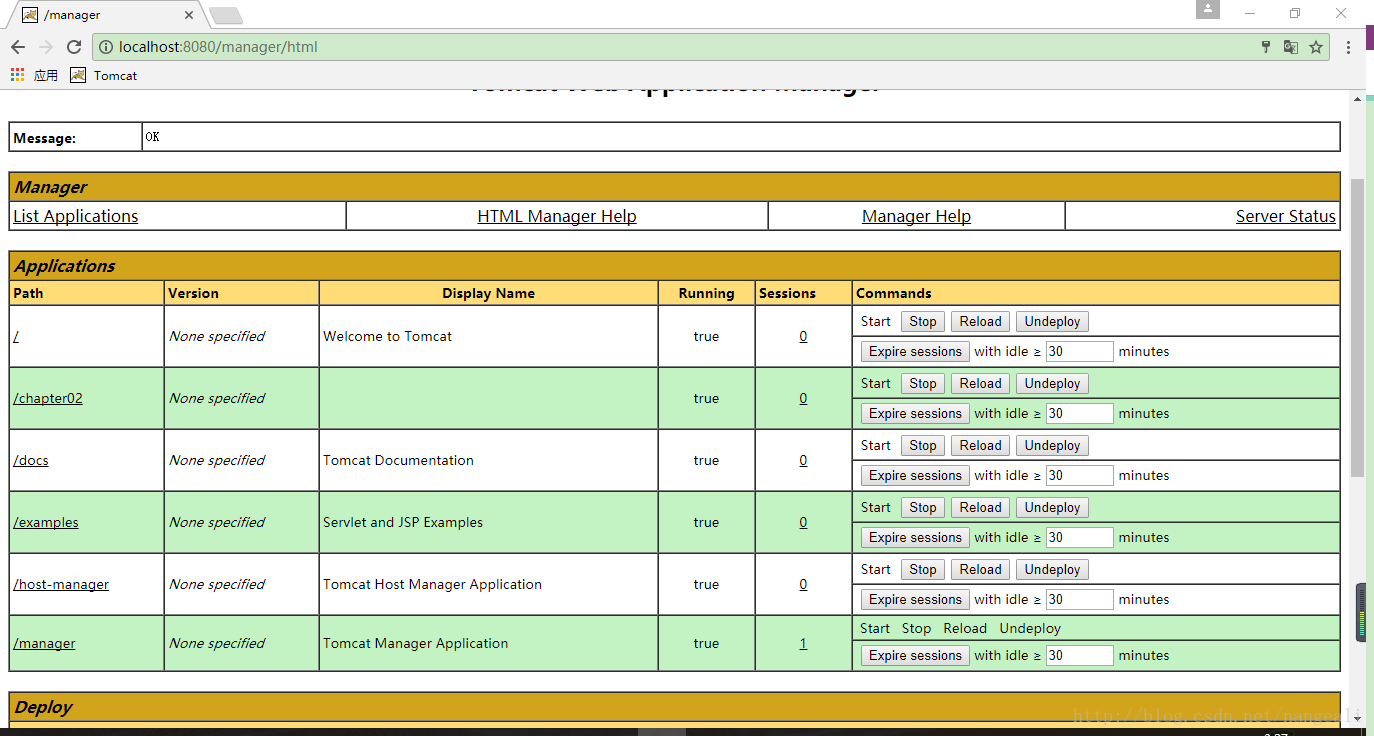
Task: Open the root / application path link
Action: (16, 336)
